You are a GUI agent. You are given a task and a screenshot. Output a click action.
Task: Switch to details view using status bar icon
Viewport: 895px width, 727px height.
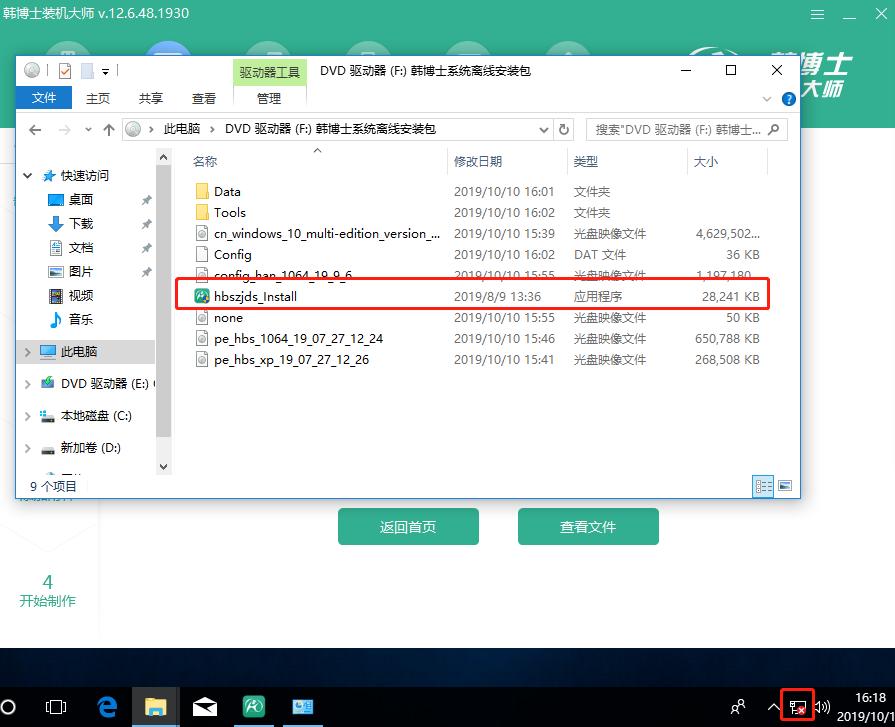tap(763, 486)
